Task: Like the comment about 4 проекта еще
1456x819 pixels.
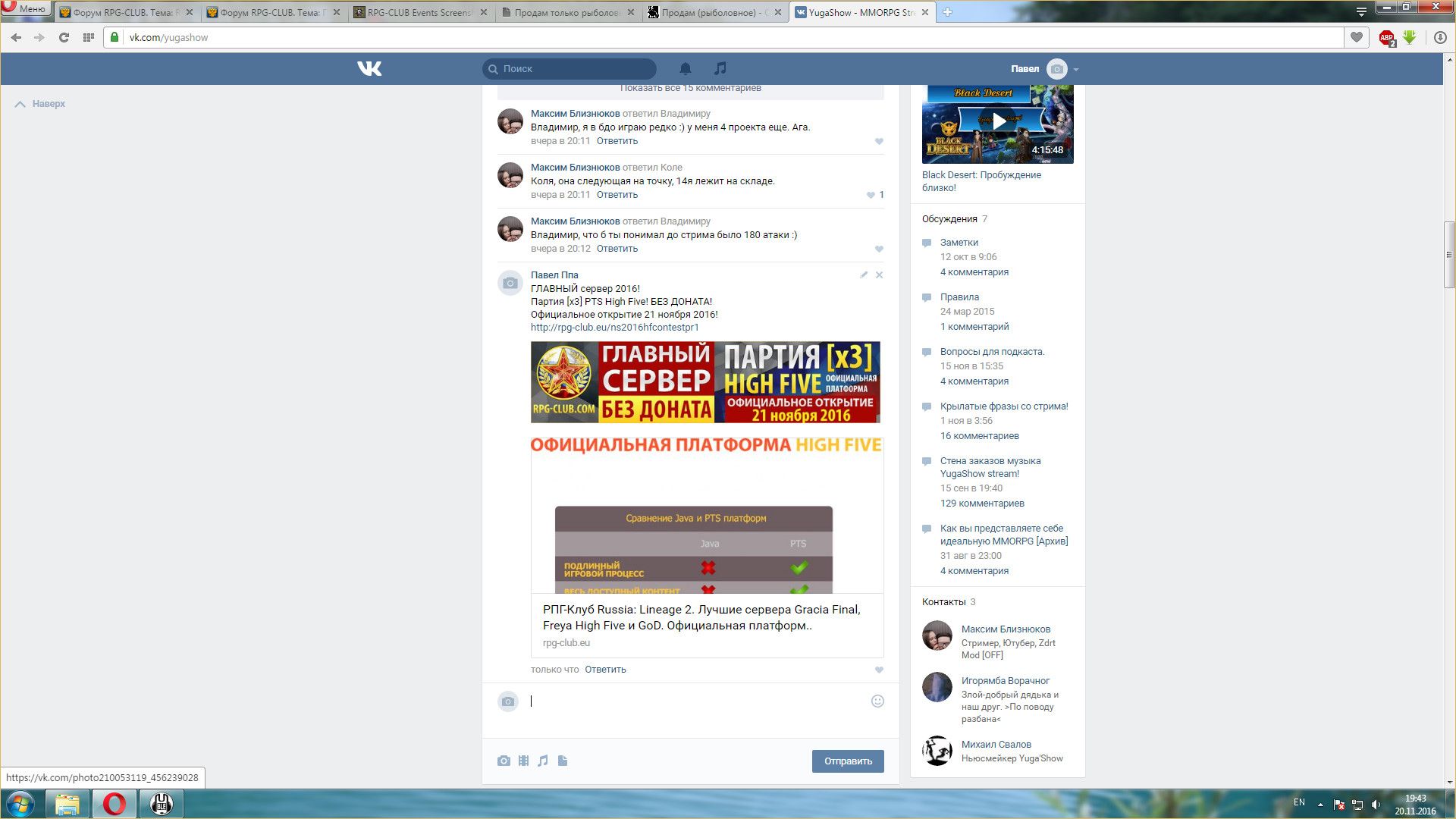Action: click(x=879, y=141)
